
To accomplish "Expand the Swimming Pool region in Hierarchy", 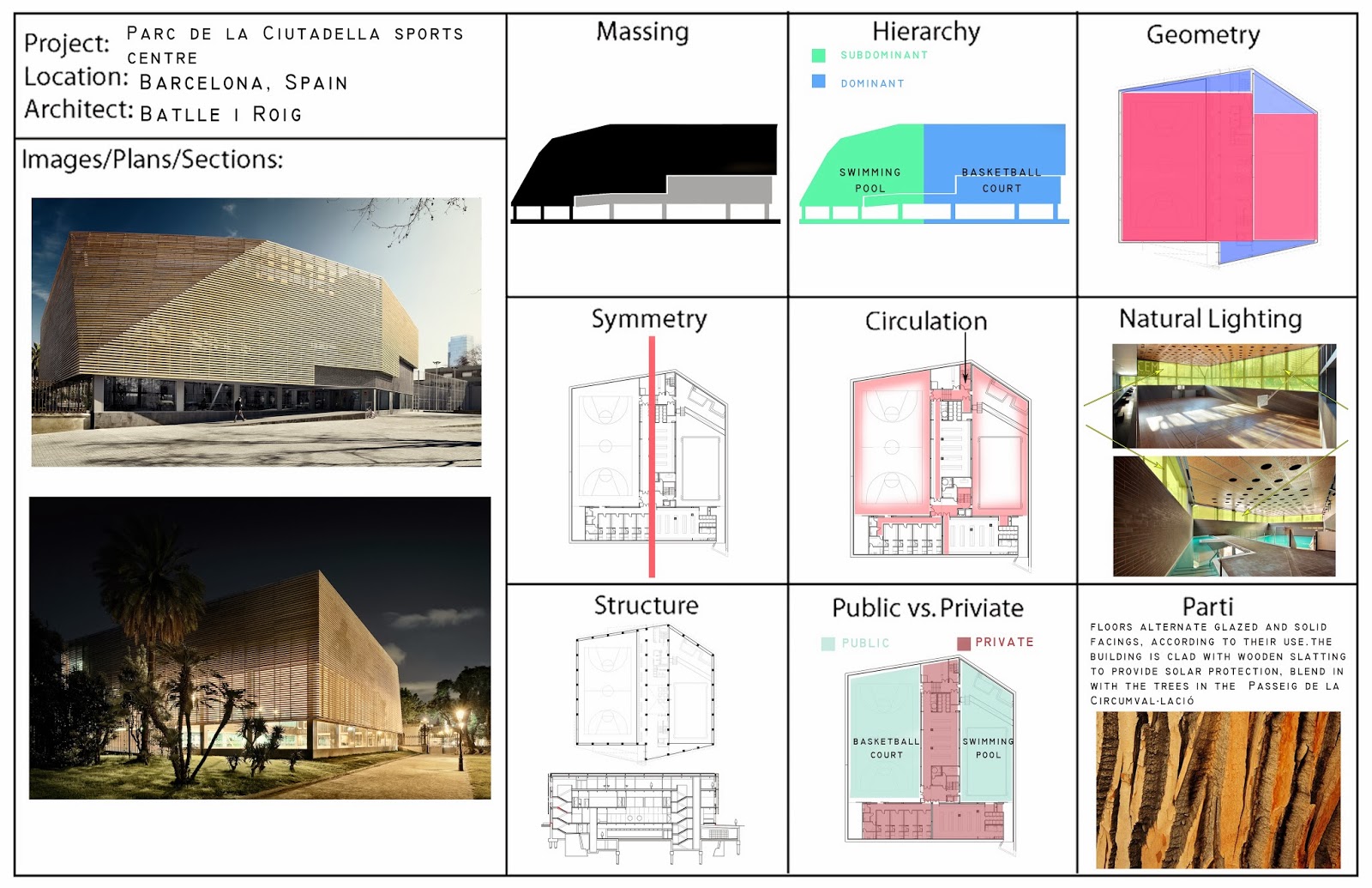I will [x=869, y=181].
